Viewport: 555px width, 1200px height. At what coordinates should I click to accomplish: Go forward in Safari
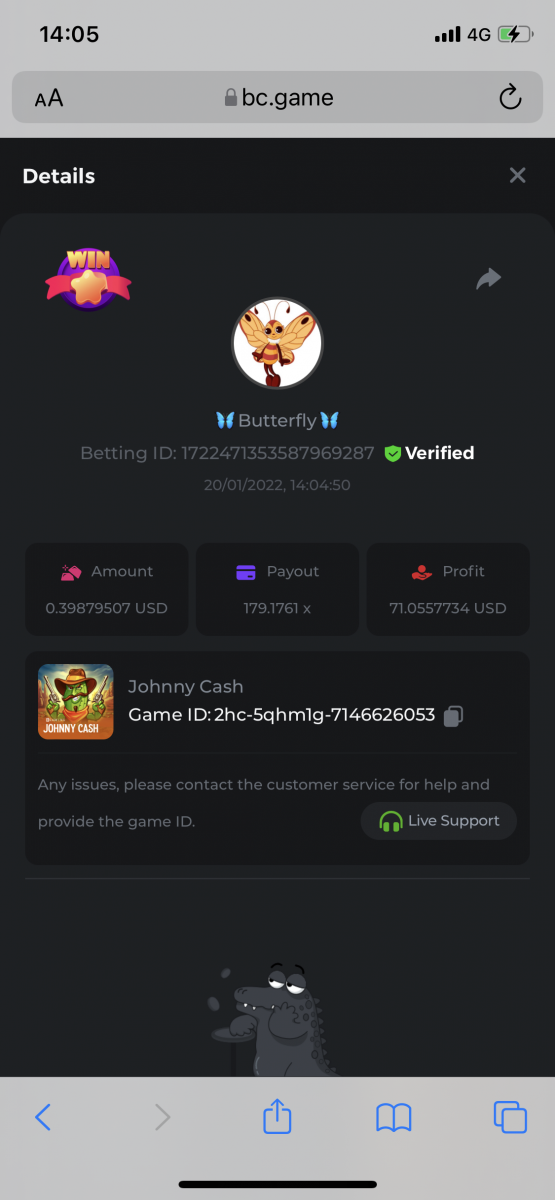pos(162,1117)
